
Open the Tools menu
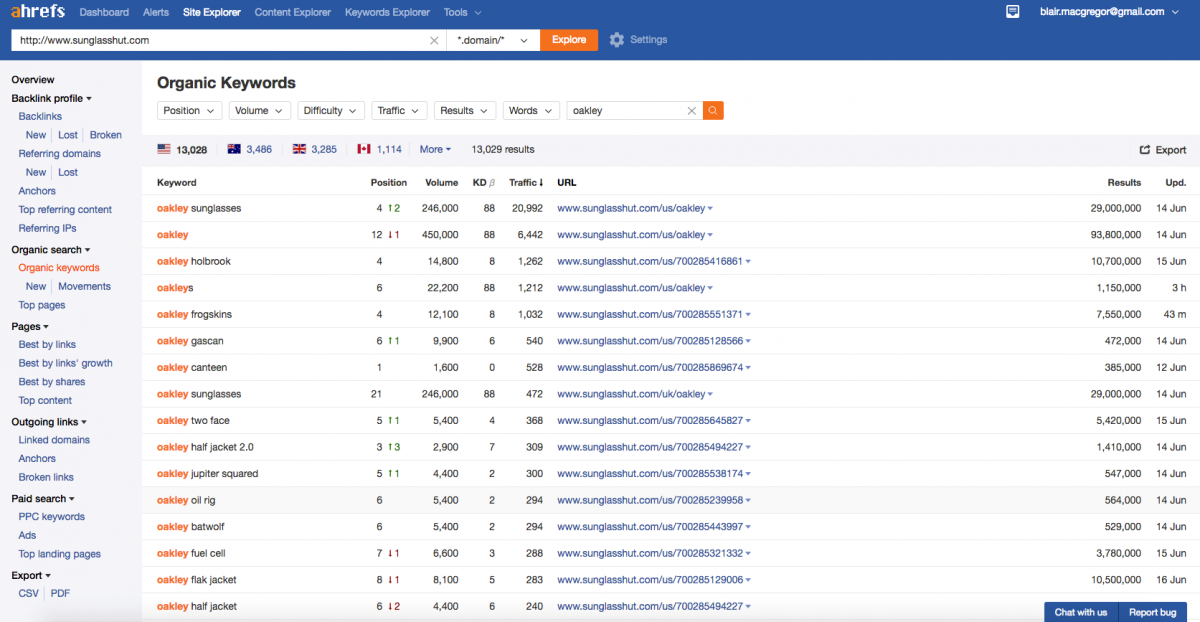tap(462, 12)
